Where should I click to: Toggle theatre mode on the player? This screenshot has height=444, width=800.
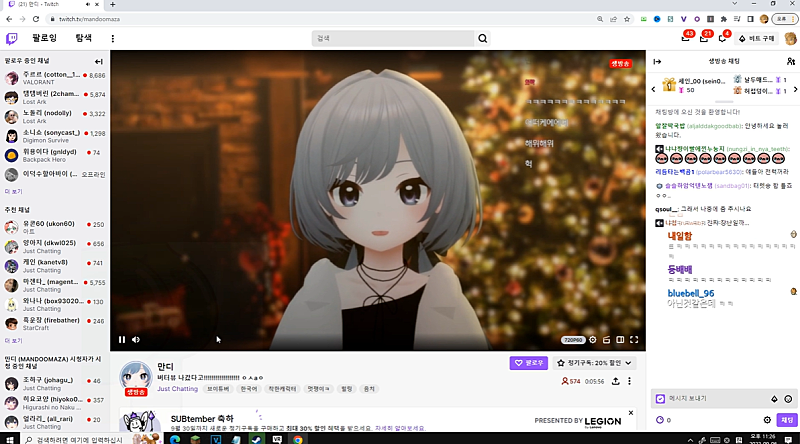(620, 339)
